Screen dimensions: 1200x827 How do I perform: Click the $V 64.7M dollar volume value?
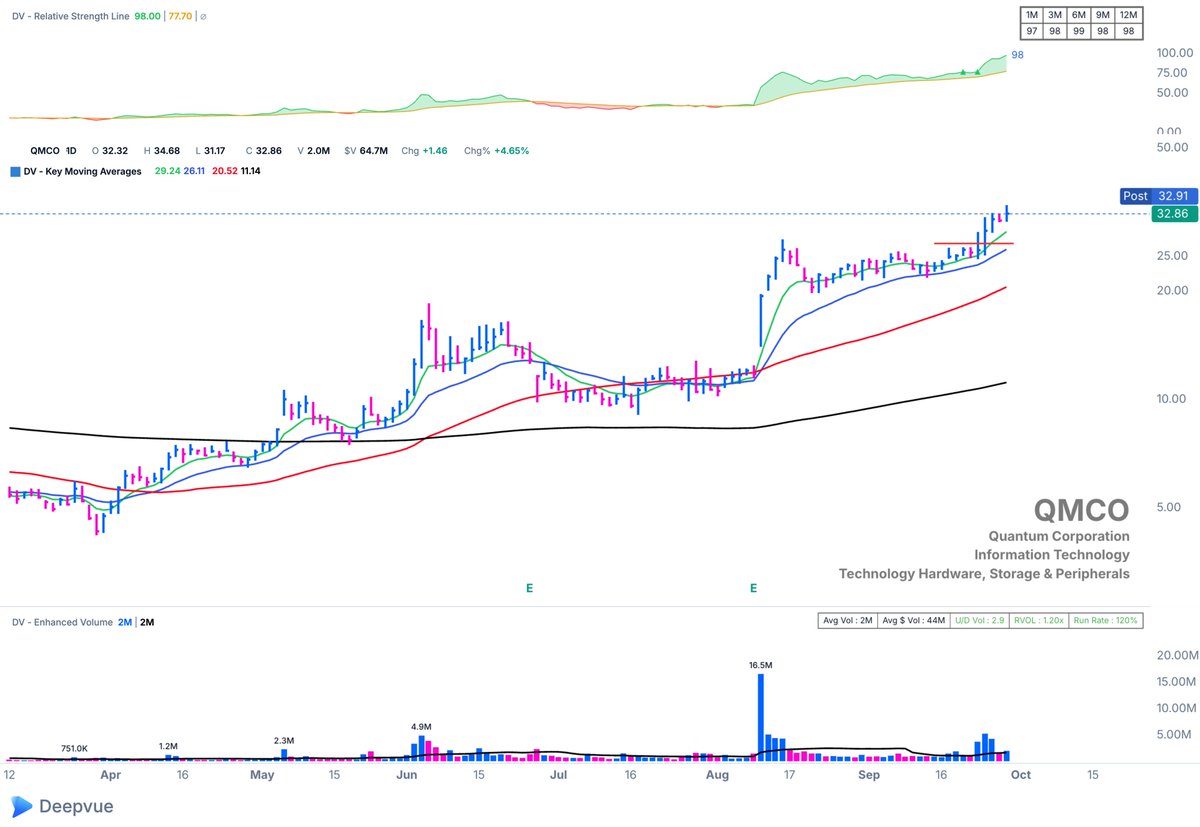tap(366, 150)
